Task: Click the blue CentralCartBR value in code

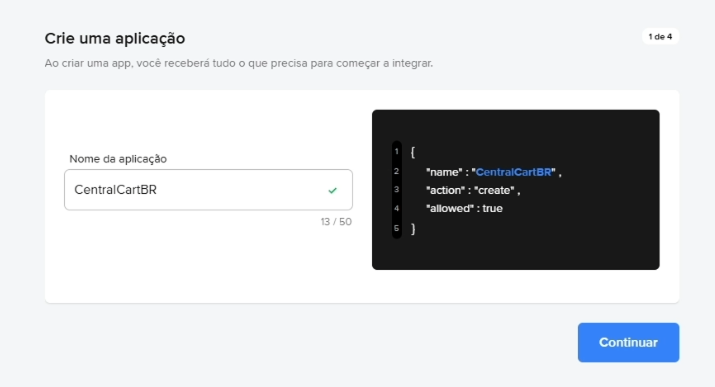Action: tap(513, 172)
